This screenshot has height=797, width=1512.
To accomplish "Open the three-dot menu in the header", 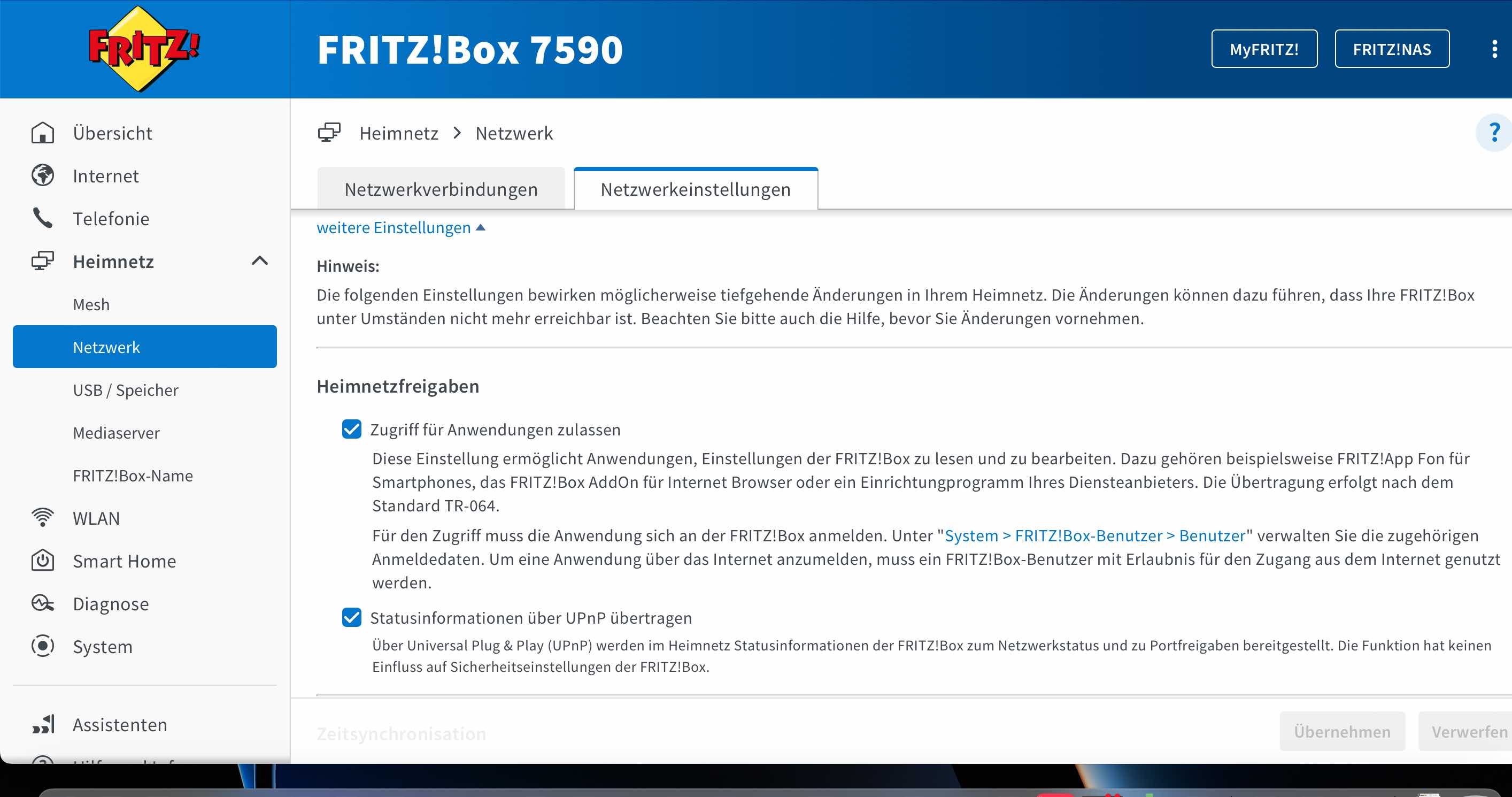I will point(1494,49).
